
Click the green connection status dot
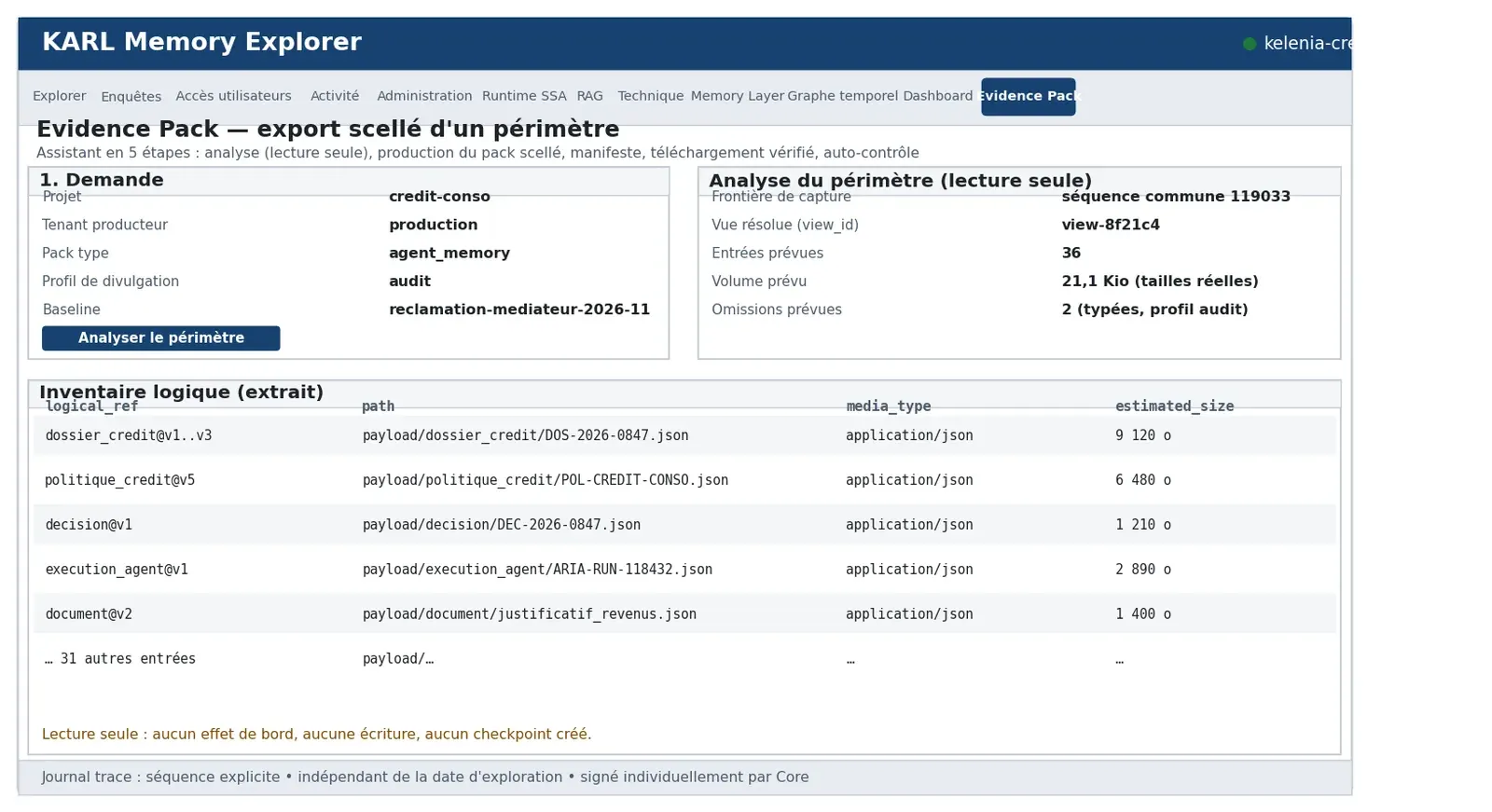point(1250,44)
